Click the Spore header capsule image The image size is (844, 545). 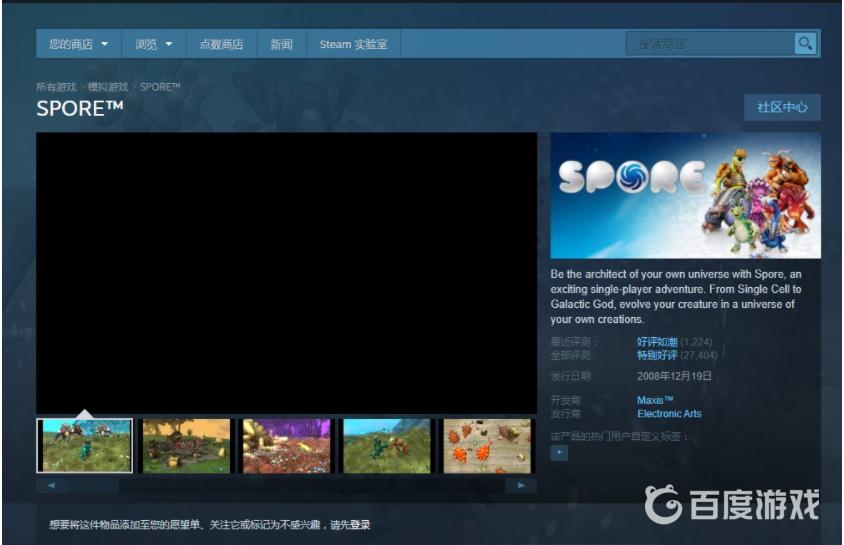point(685,196)
